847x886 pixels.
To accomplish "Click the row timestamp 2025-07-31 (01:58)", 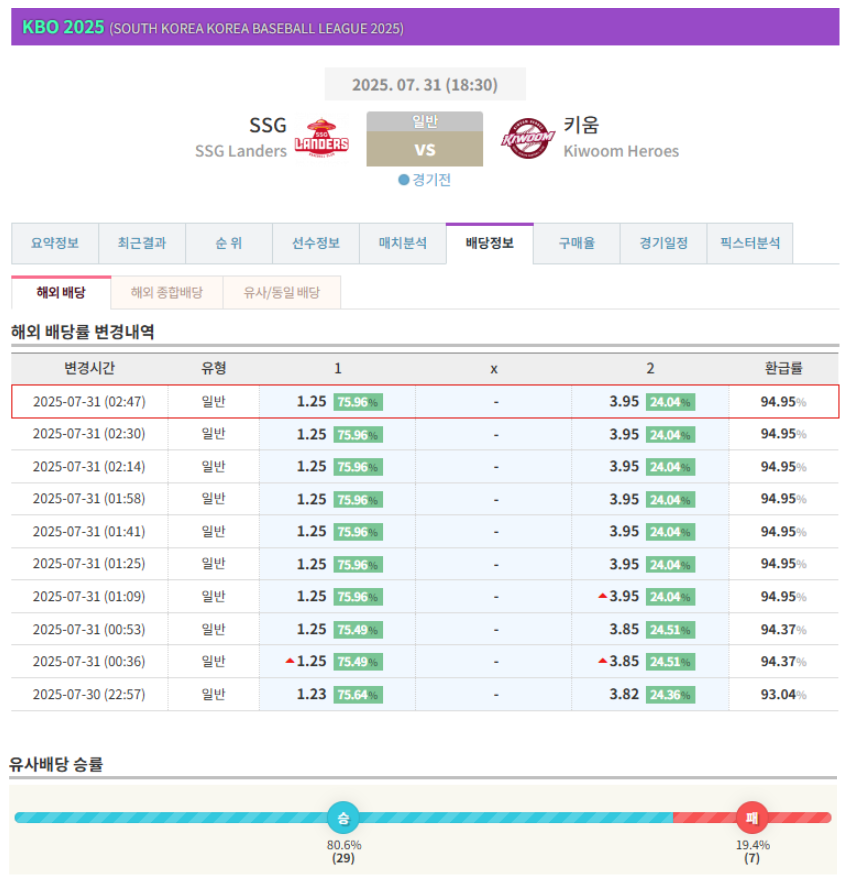I will coord(89,499).
